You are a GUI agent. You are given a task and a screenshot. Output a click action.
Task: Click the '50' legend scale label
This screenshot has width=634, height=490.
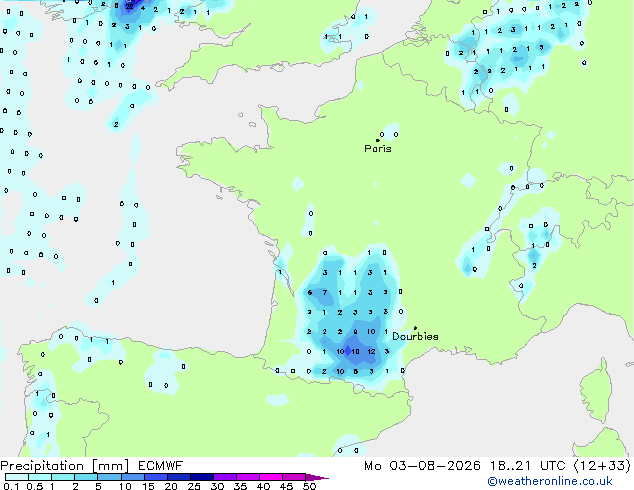(309, 486)
